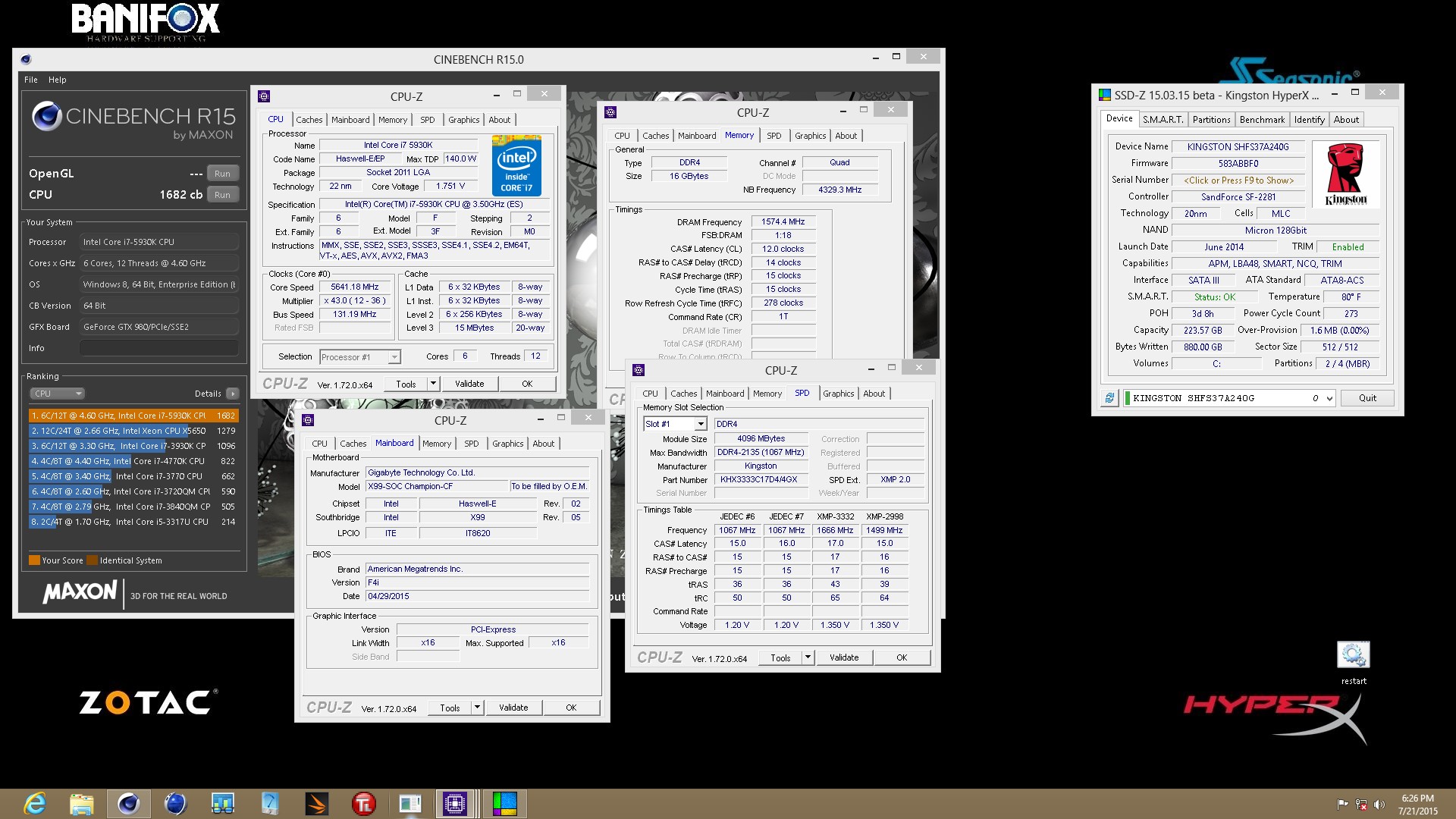Open Internet Explorer from the taskbar
This screenshot has height=819, width=1456.
tap(35, 803)
